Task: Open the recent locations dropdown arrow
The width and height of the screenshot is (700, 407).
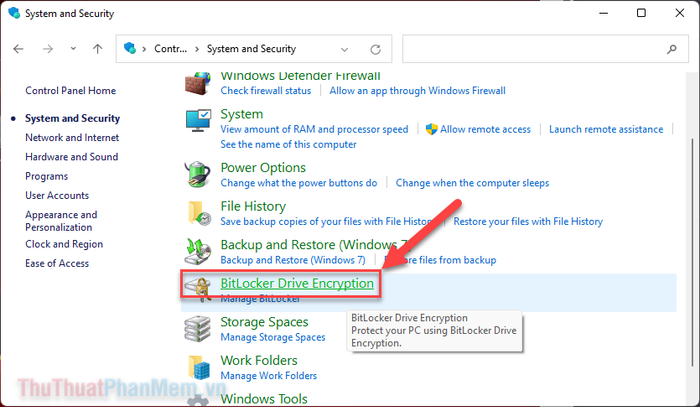Action: pos(73,49)
